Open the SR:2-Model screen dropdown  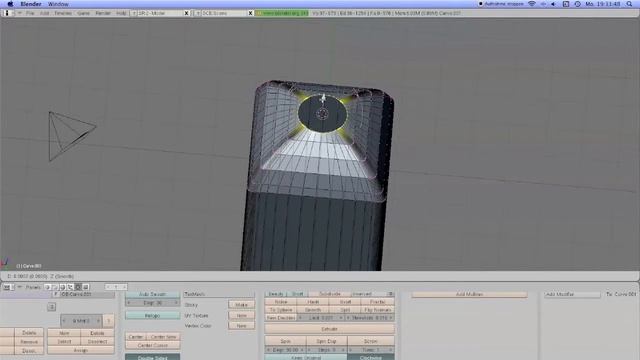(133, 13)
